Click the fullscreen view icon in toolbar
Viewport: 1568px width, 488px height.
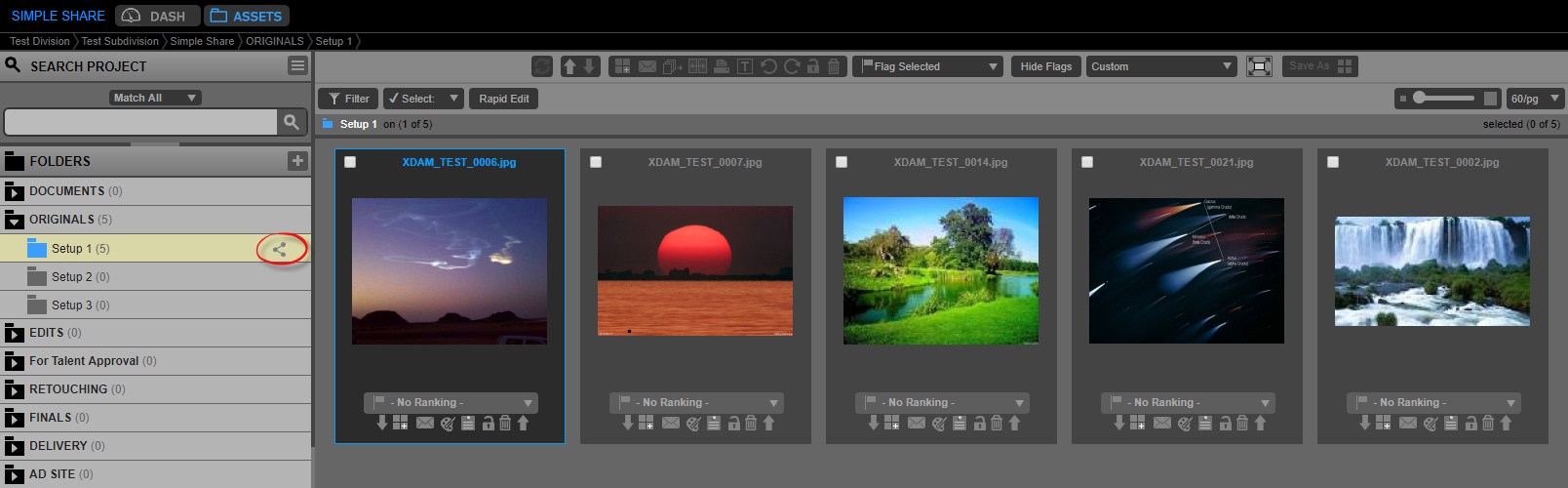coord(1259,66)
